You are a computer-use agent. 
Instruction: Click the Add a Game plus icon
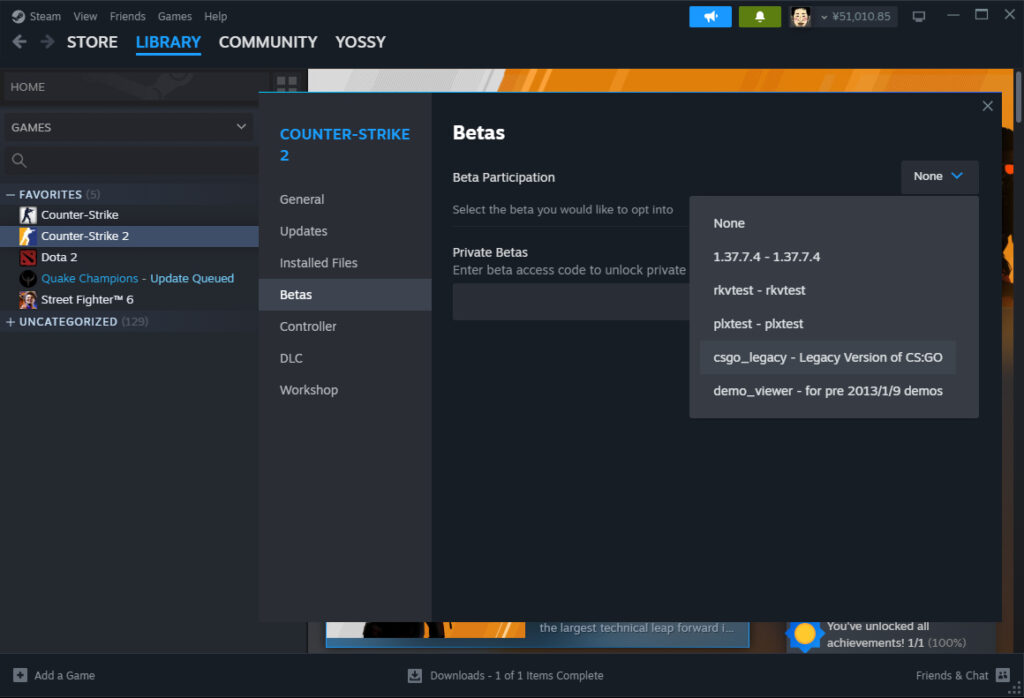point(20,675)
